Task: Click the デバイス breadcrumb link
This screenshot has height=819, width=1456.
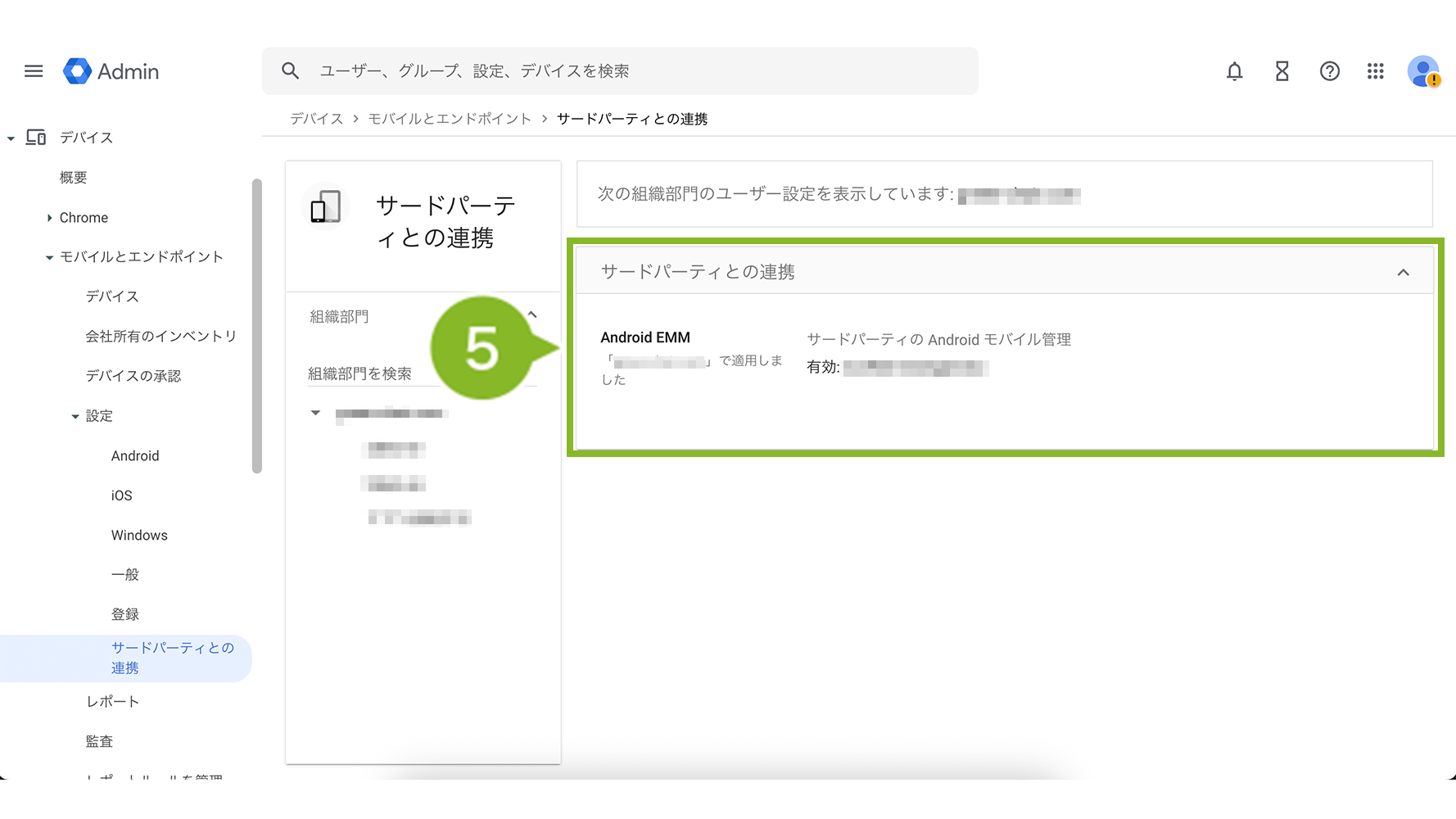Action: pyautogui.click(x=316, y=119)
